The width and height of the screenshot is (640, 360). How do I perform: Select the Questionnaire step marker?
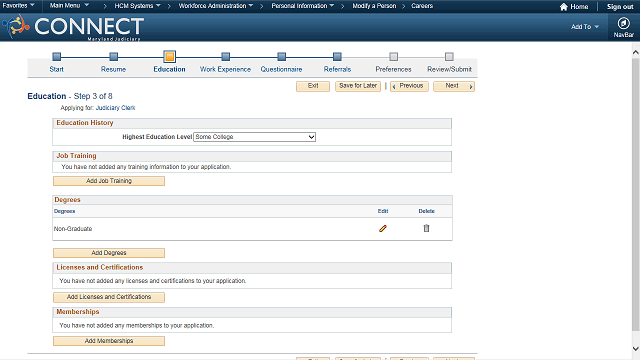tap(281, 56)
